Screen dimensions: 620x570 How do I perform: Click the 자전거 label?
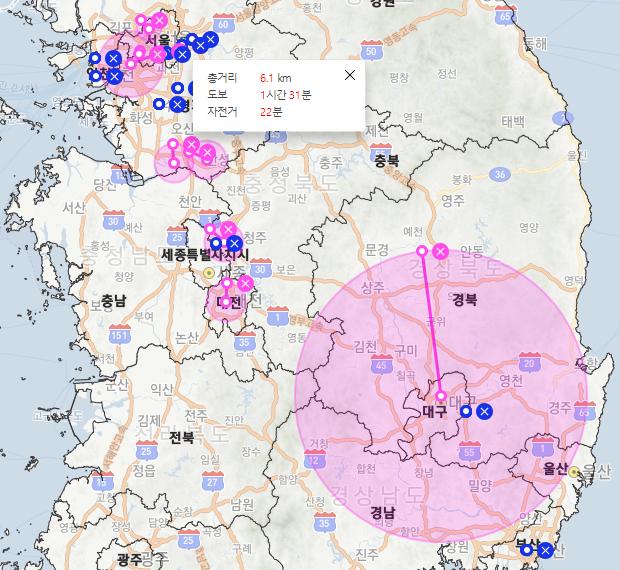click(222, 112)
